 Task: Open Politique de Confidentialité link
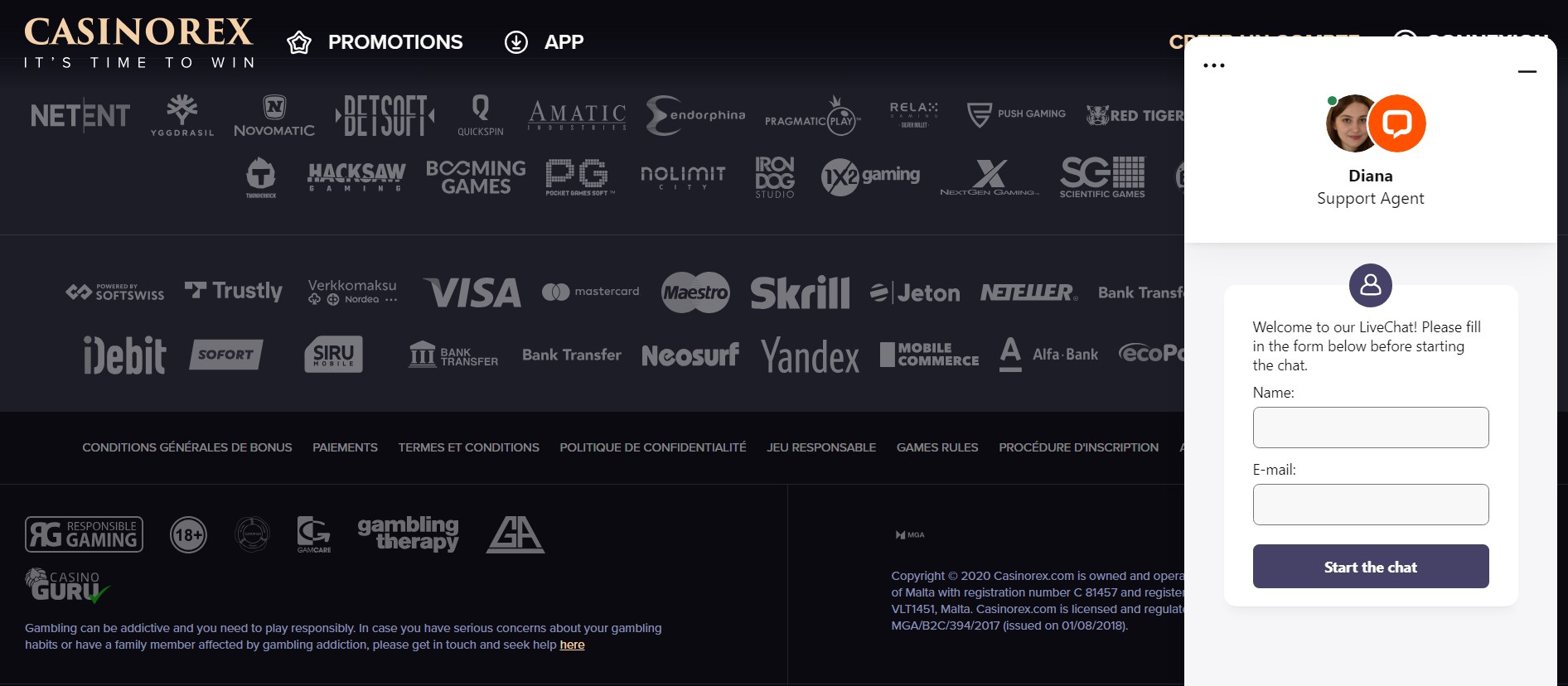tap(653, 447)
